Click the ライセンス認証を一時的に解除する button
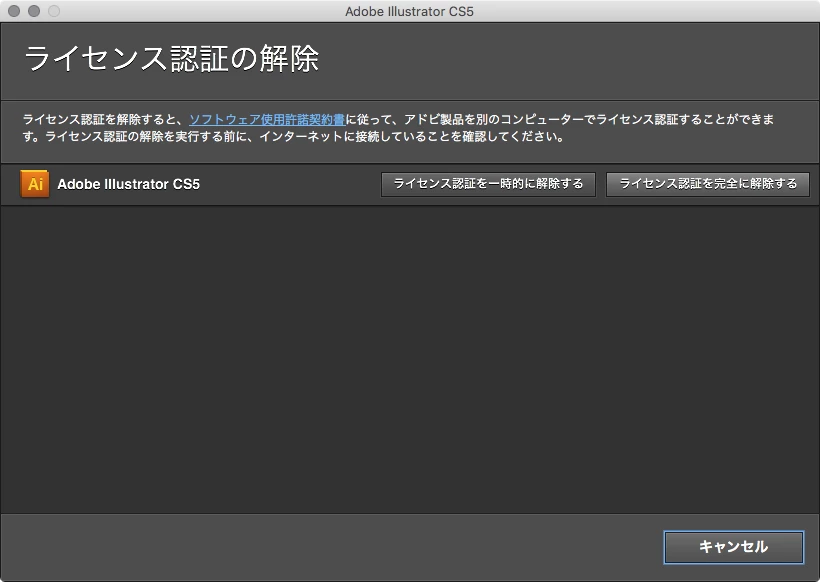Viewport: 820px width, 582px height. tap(488, 184)
